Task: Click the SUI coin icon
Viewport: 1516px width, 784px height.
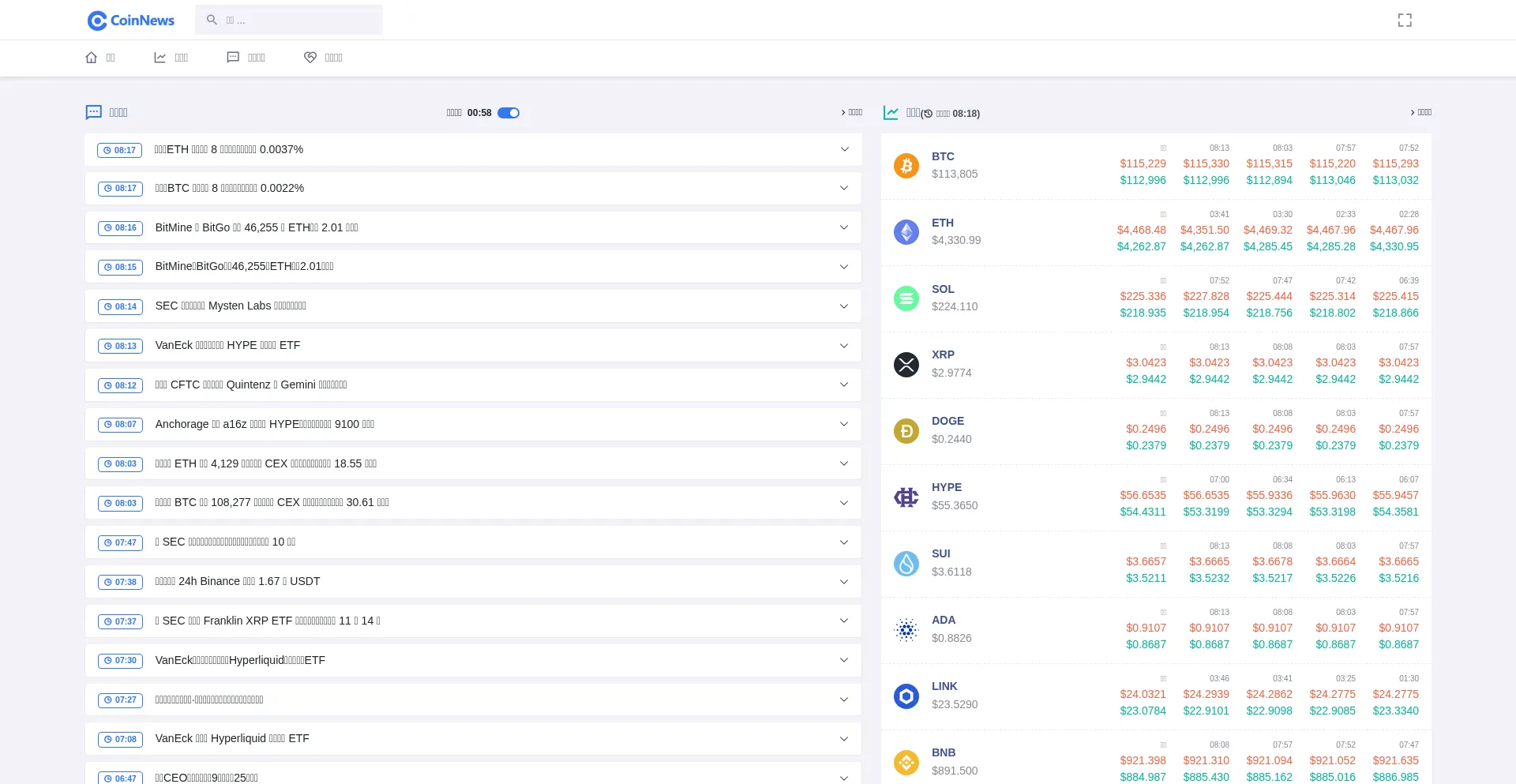Action: 906,564
